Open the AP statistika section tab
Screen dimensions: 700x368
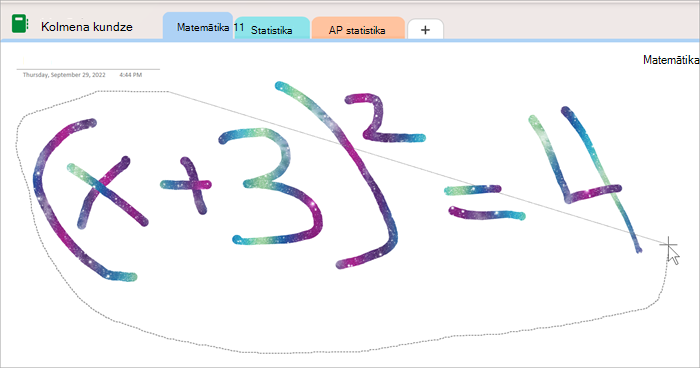(x=358, y=29)
